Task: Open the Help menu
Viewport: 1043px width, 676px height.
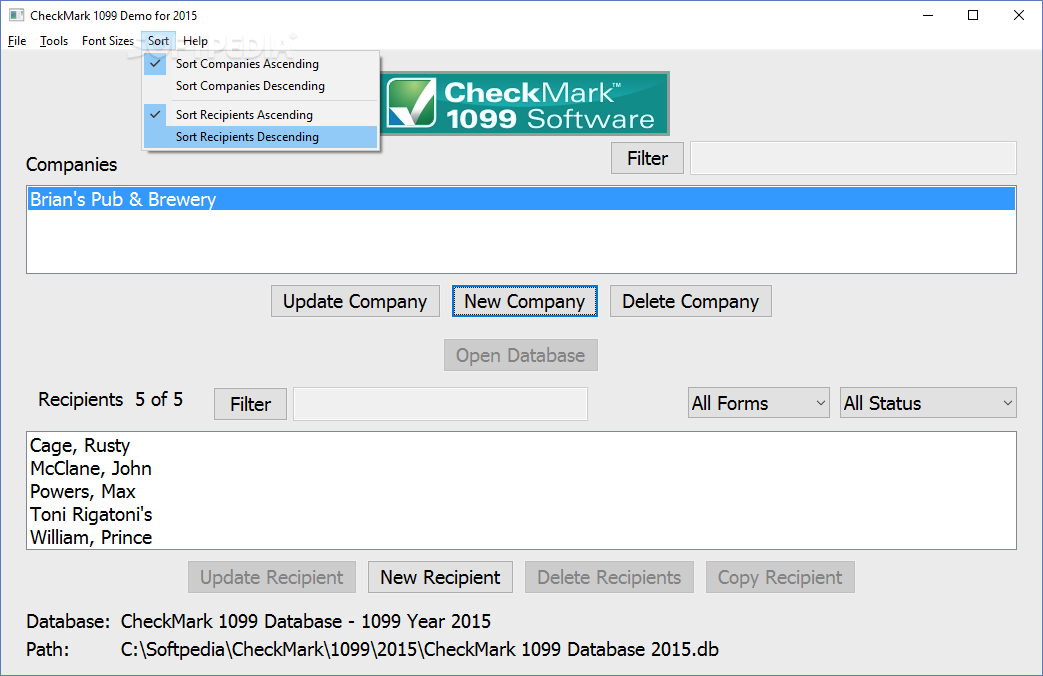Action: click(x=196, y=41)
